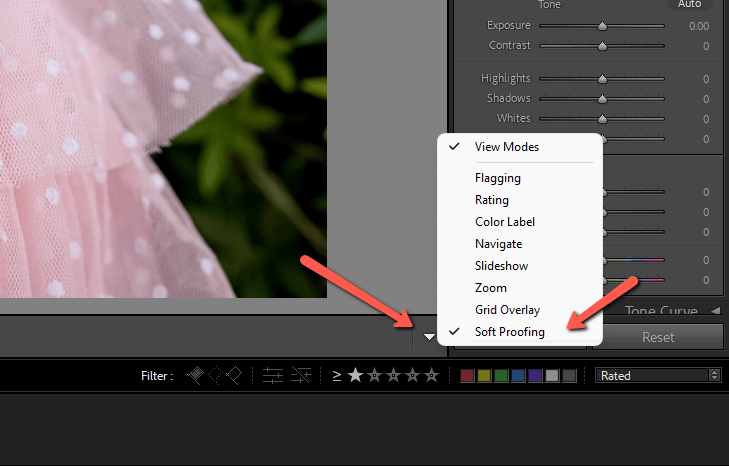Screen dimensions: 729x466
Task: Click the Contrast slider handle
Action: pyautogui.click(x=603, y=46)
